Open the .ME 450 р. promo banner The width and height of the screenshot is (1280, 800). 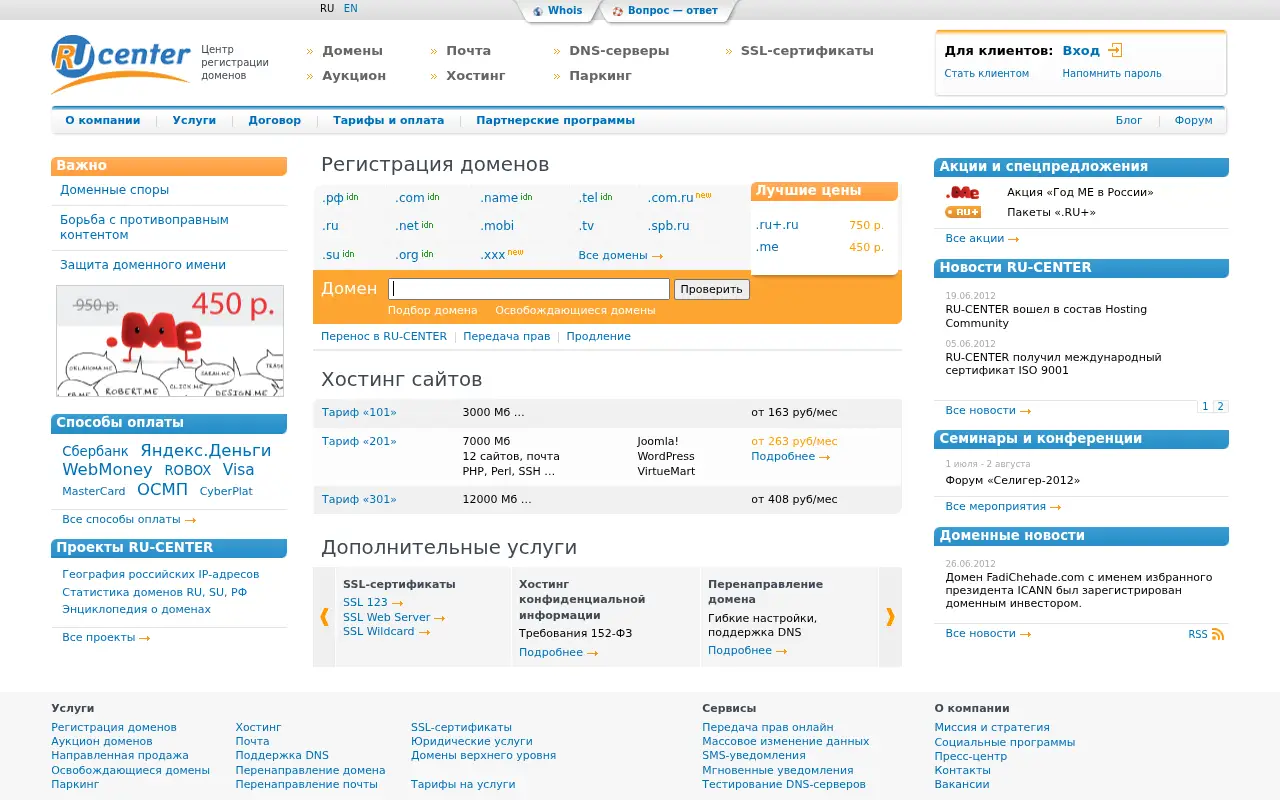click(170, 341)
